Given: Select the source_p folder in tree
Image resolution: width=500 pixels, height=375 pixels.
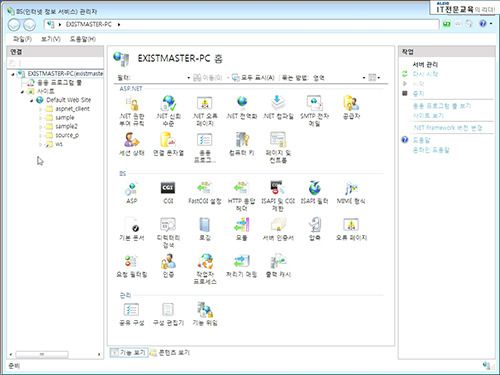Looking at the screenshot, I should pos(67,135).
